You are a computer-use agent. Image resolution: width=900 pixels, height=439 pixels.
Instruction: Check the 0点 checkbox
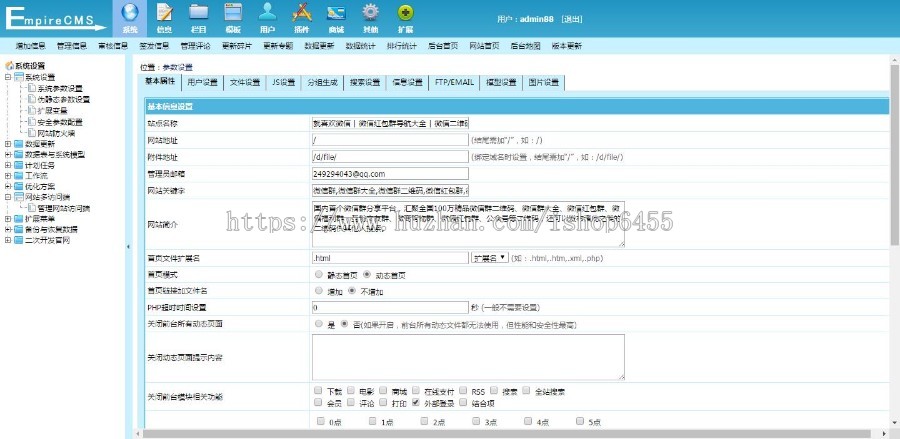(x=320, y=421)
